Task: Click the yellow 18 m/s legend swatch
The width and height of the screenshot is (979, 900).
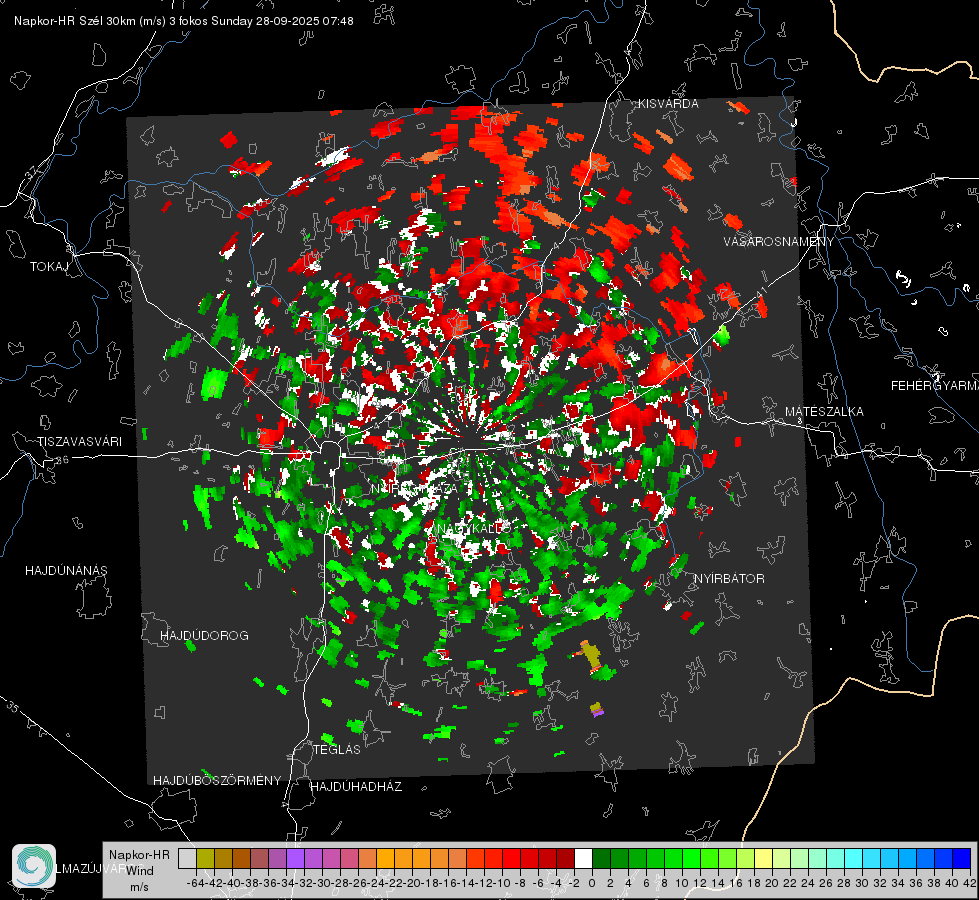Action: click(764, 858)
